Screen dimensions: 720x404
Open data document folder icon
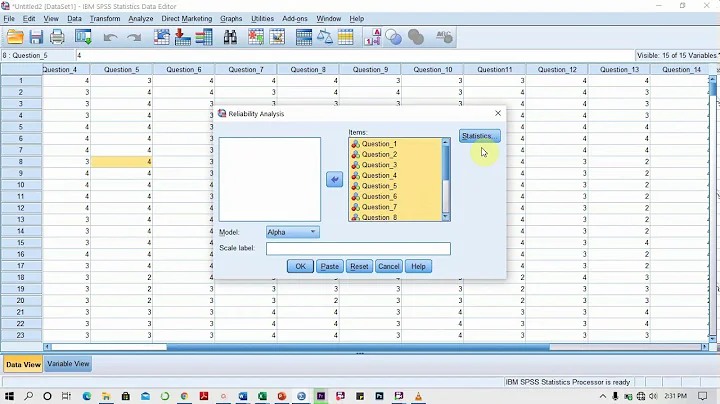click(x=15, y=37)
